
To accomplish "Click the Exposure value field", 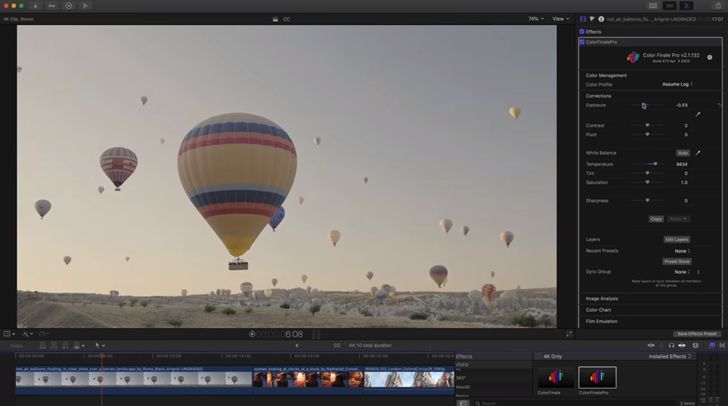I will tap(682, 105).
